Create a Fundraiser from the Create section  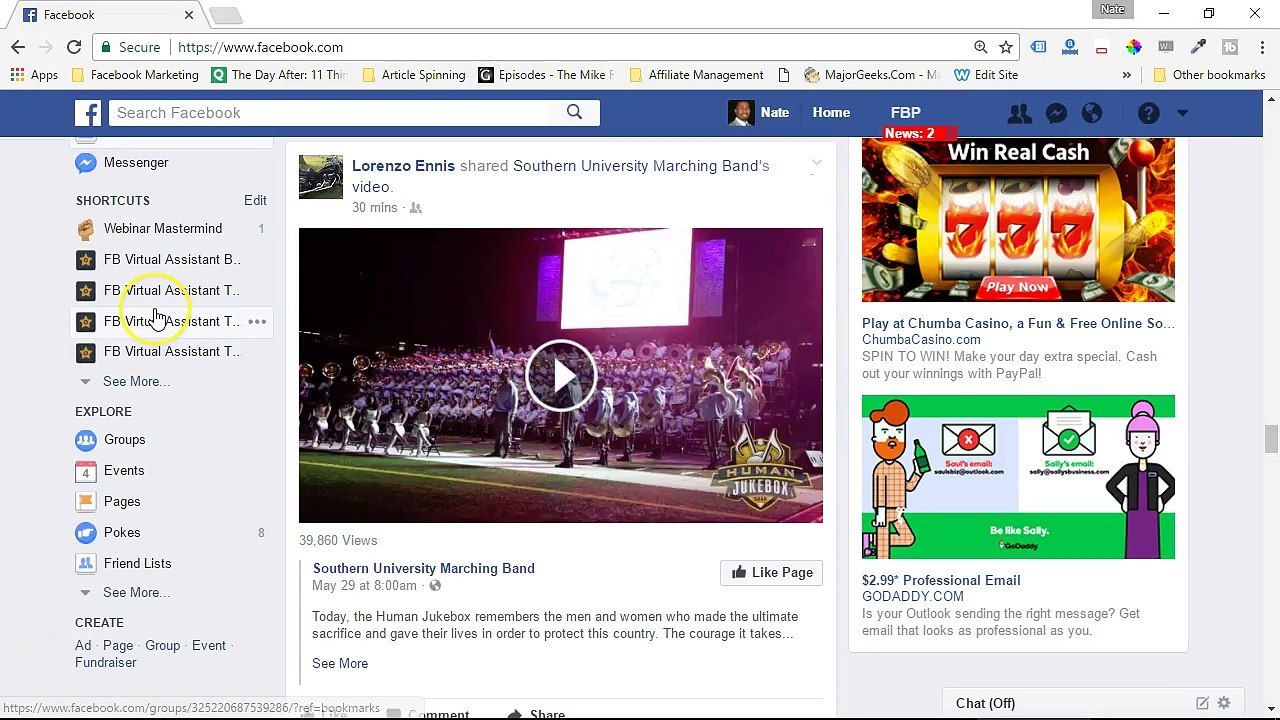point(106,663)
